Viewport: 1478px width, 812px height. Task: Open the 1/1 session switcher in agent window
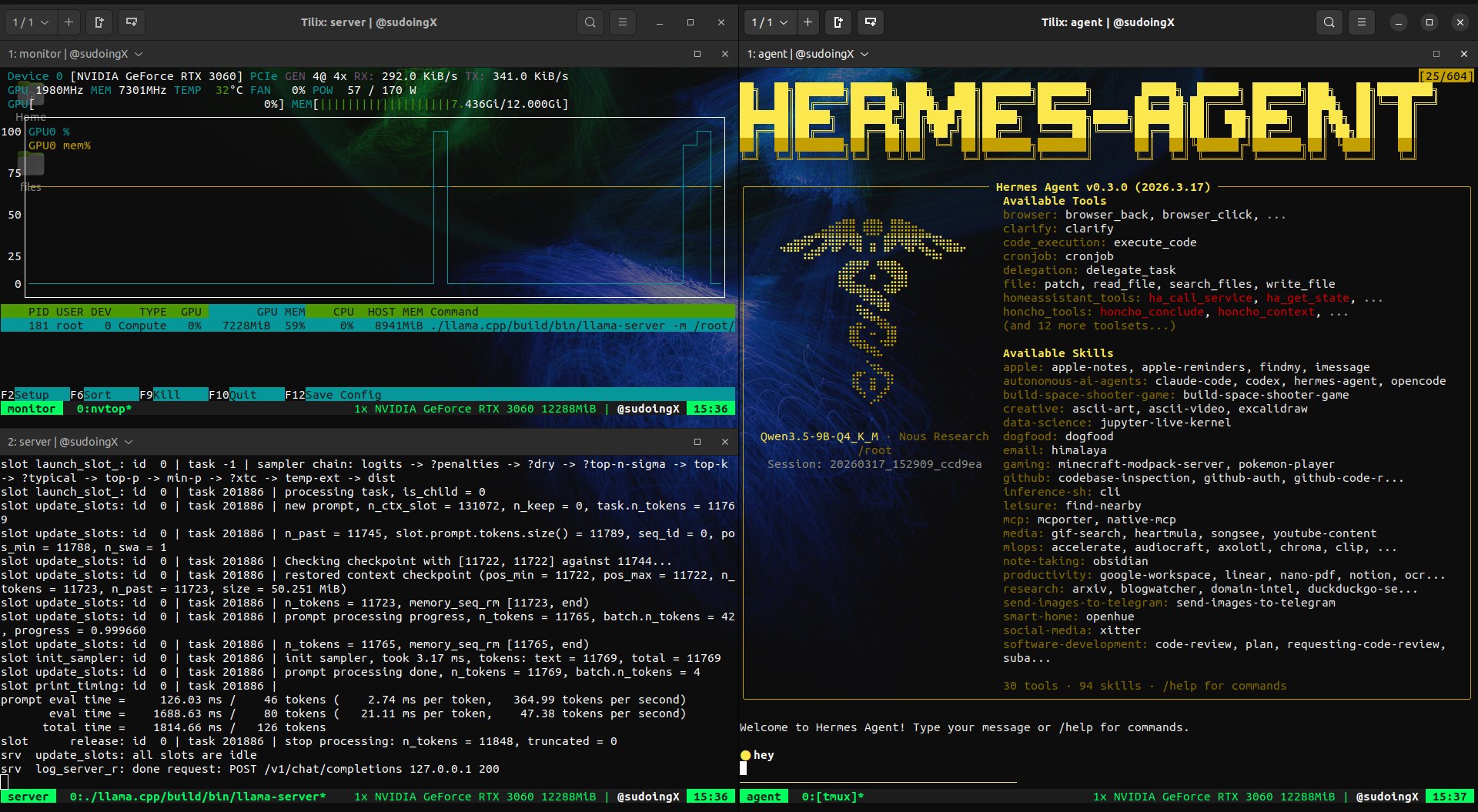pyautogui.click(x=770, y=22)
